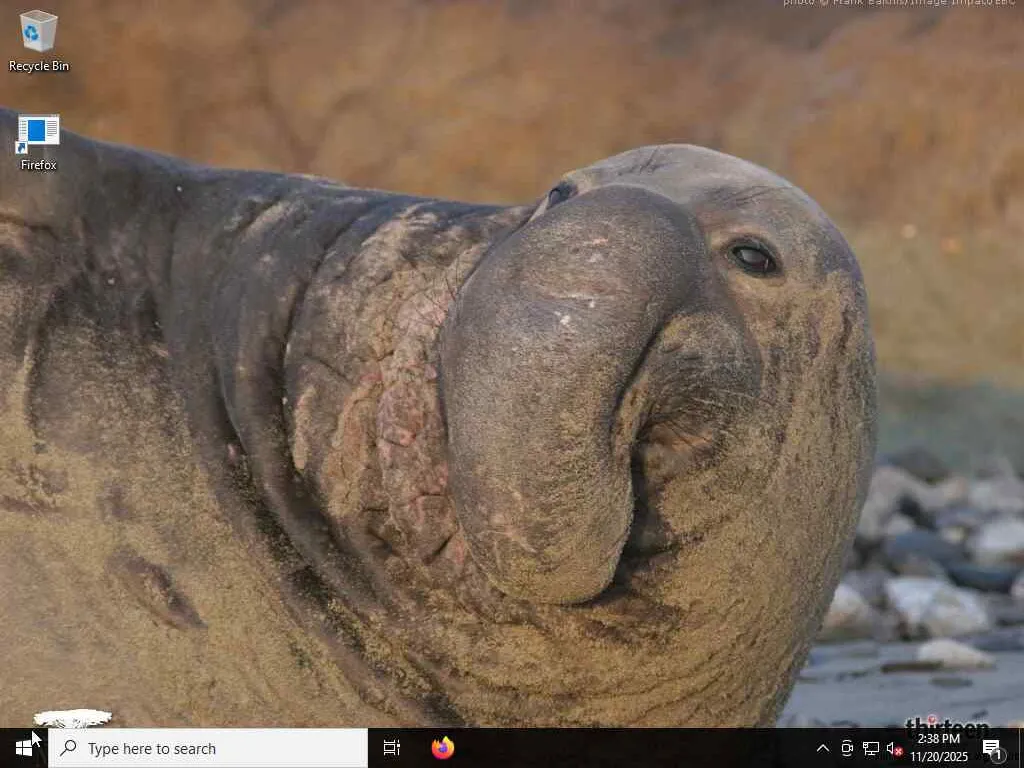This screenshot has width=1024, height=768.
Task: Open the Windows Start menu
Action: coord(24,748)
